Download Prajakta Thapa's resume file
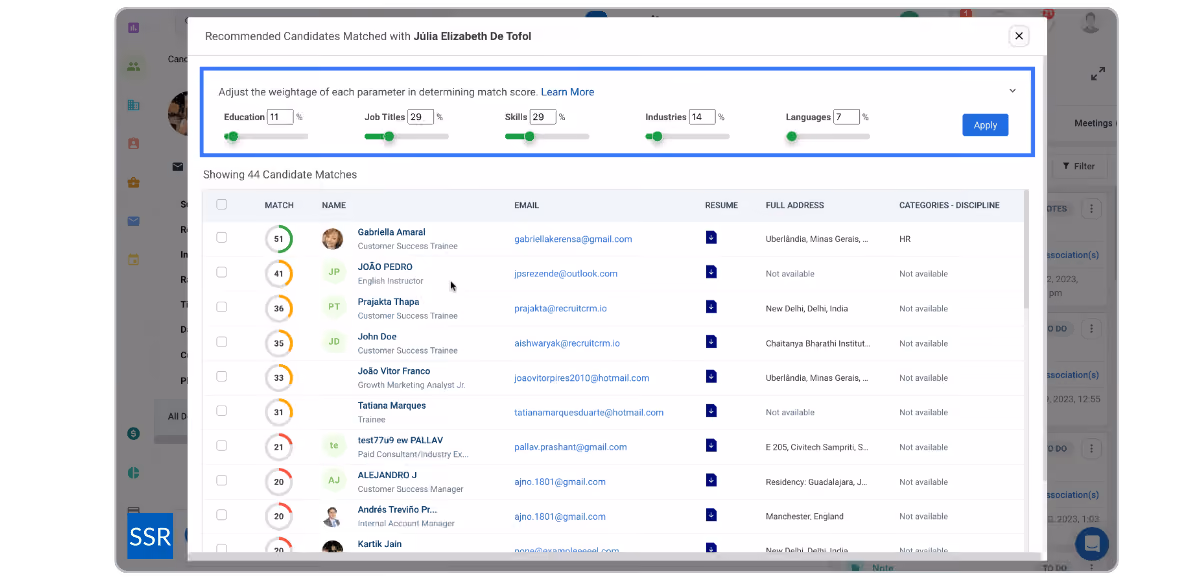Viewport: 1200px width, 580px height. point(711,307)
